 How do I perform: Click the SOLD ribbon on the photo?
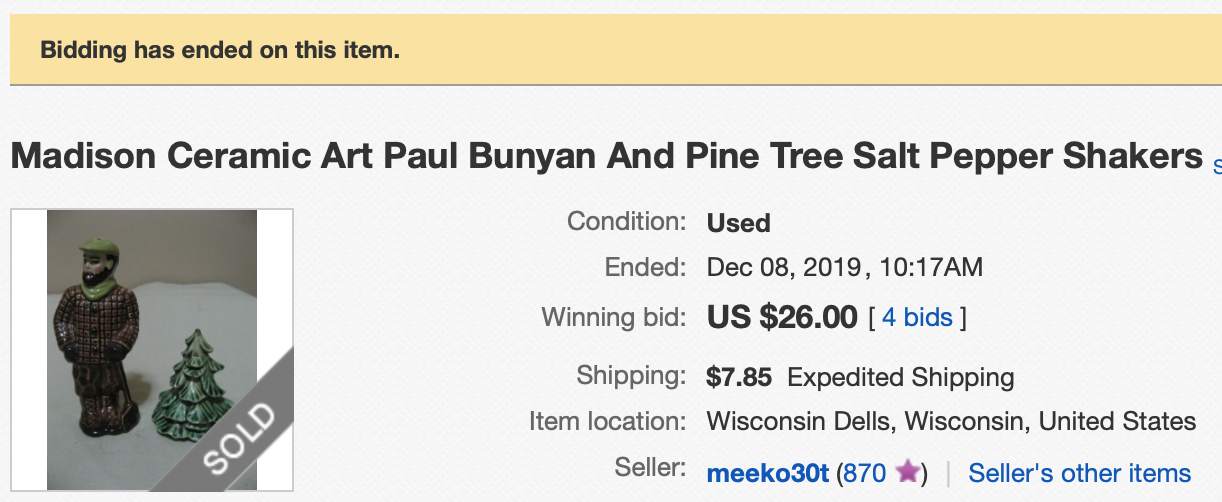tap(239, 425)
